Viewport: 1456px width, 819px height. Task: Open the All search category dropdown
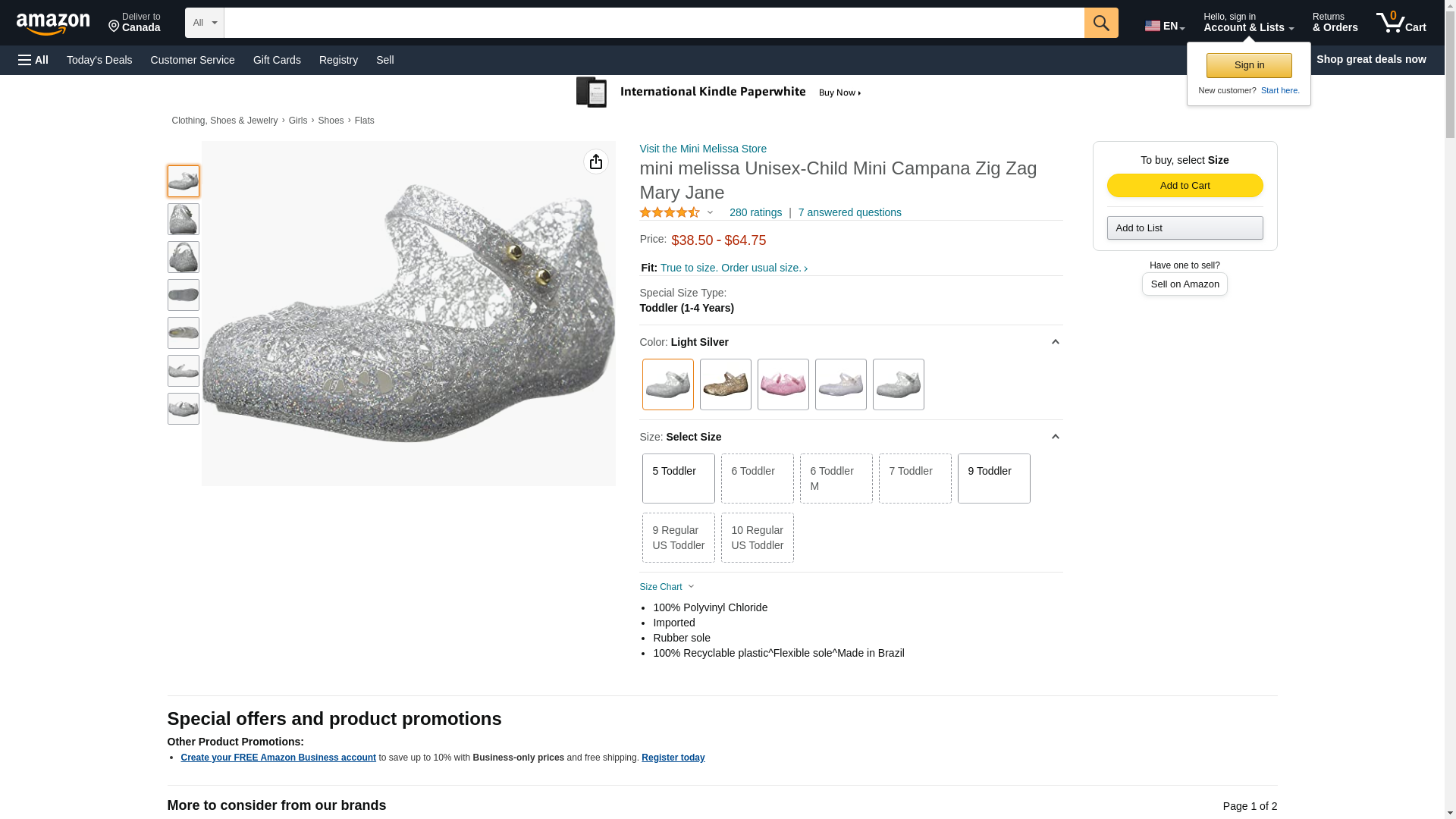[x=205, y=23]
